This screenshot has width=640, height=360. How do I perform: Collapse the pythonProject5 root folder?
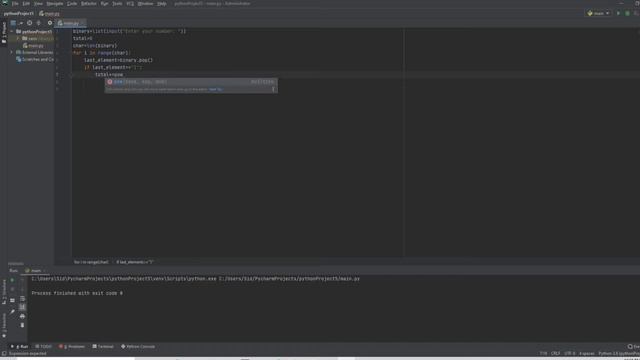click(12, 31)
